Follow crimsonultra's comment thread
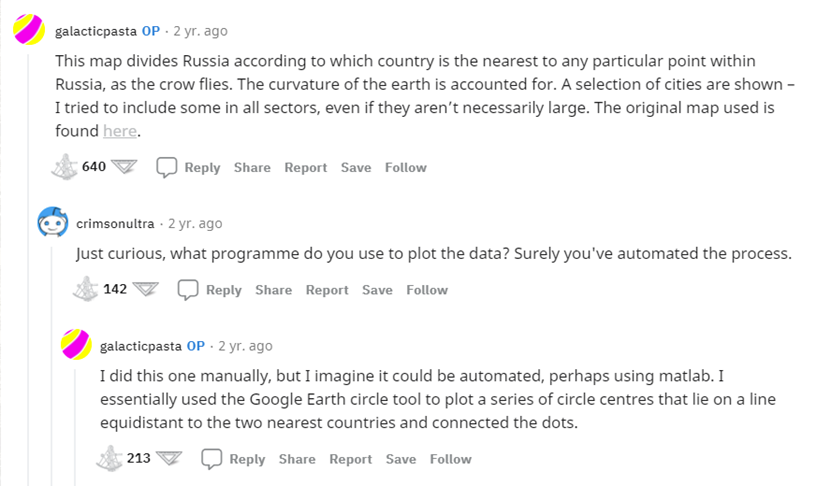Image resolution: width=831 pixels, height=486 pixels. point(427,289)
